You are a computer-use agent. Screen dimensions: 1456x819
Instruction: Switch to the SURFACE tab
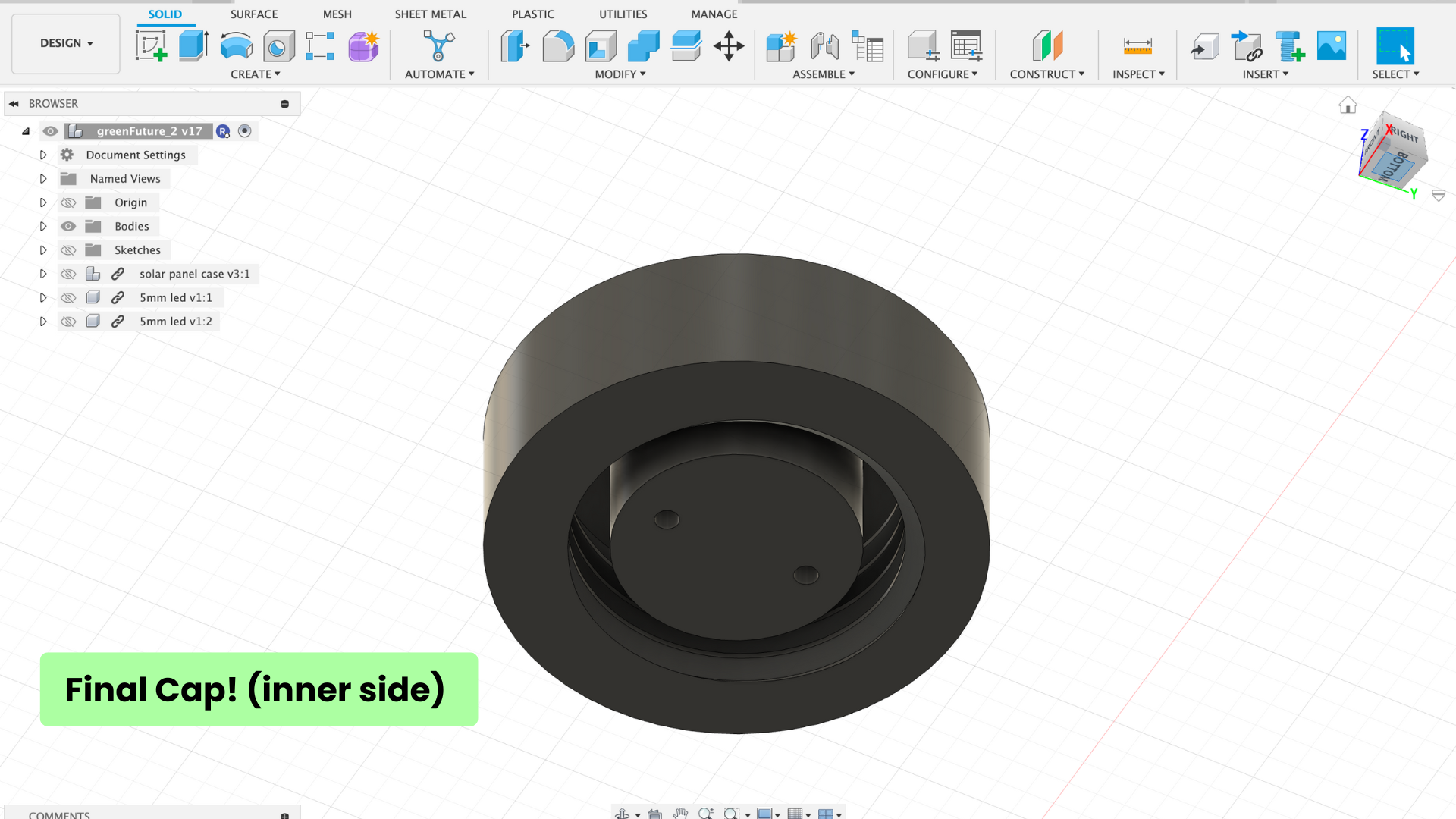254,14
